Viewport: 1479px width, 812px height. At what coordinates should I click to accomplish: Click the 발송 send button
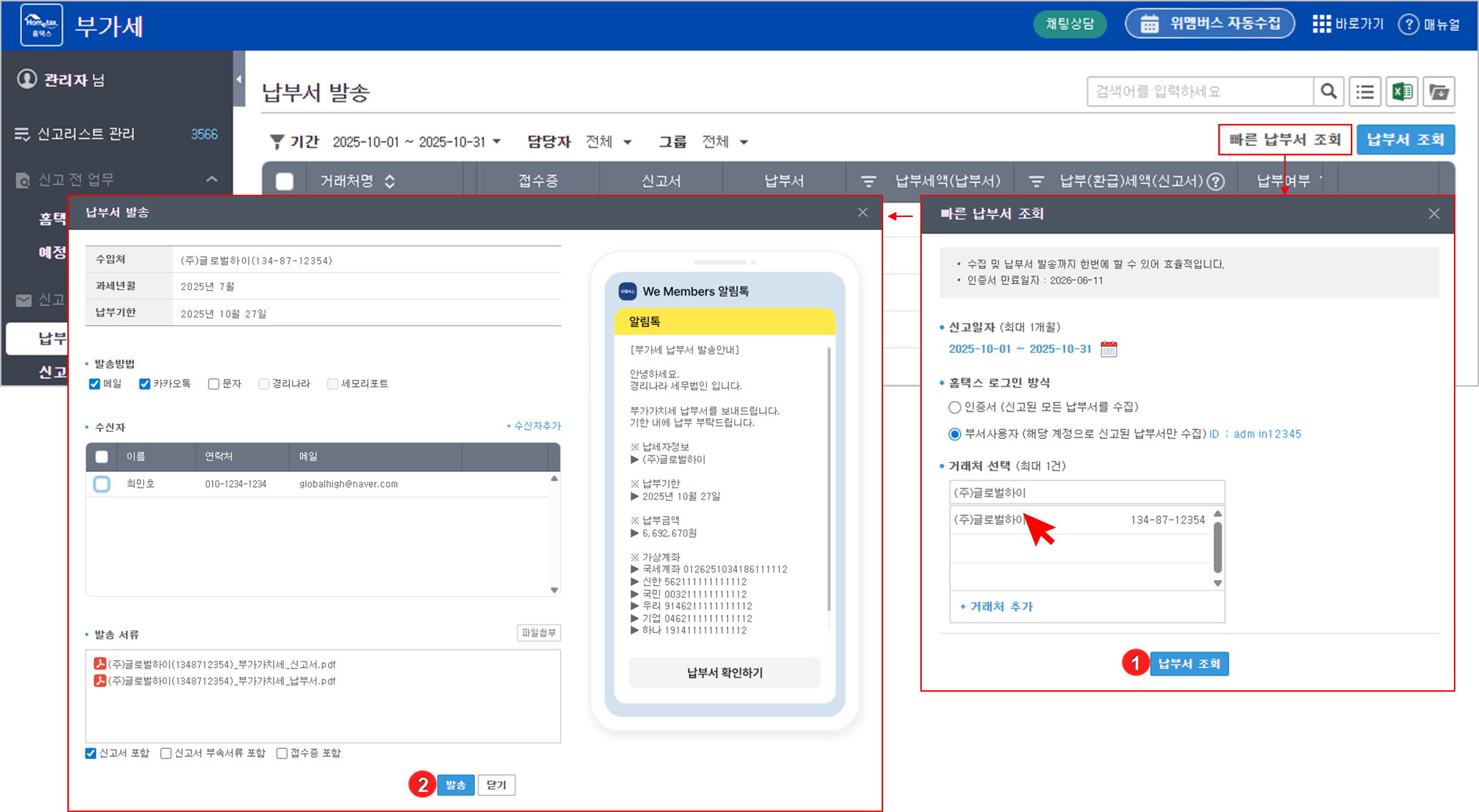[x=456, y=785]
